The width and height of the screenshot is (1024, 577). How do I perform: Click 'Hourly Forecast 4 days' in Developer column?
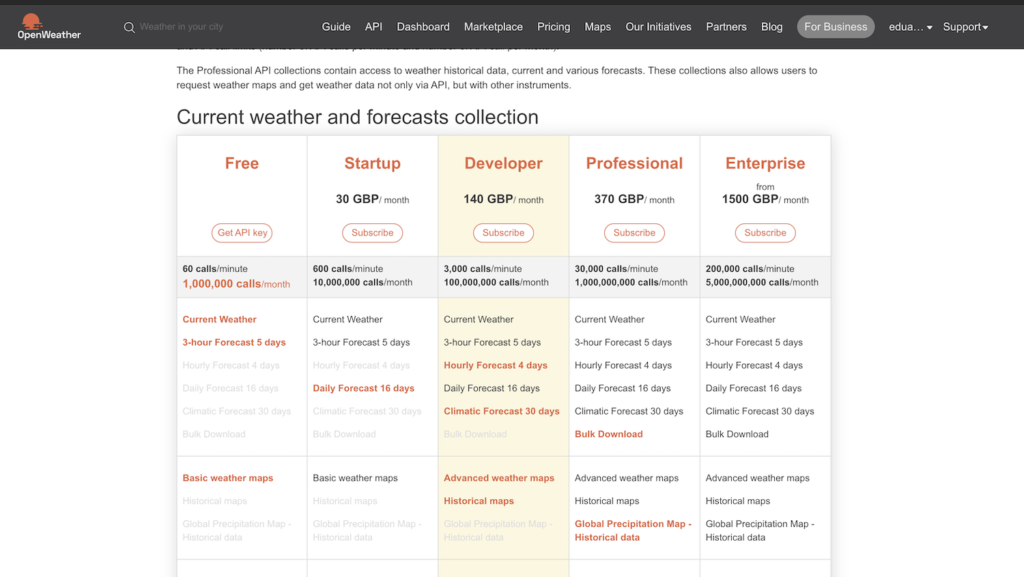pyautogui.click(x=496, y=365)
